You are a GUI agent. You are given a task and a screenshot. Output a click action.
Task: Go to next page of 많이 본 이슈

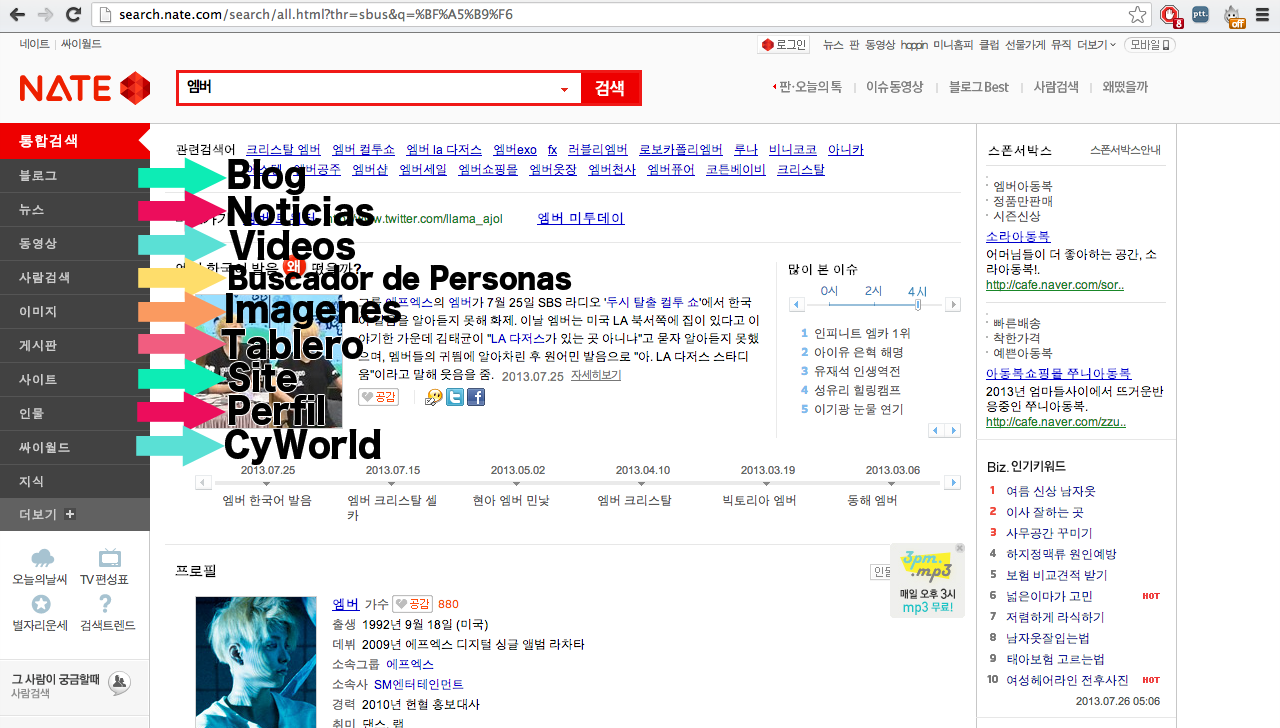[x=952, y=431]
